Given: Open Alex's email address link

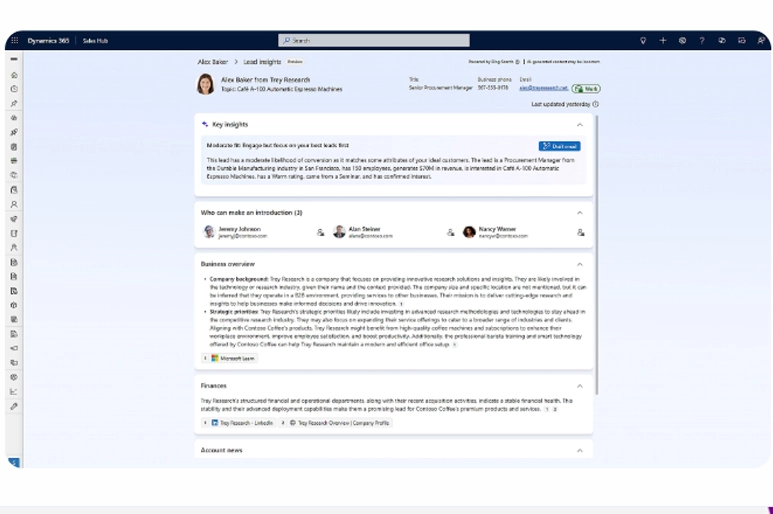Looking at the screenshot, I should click(543, 88).
